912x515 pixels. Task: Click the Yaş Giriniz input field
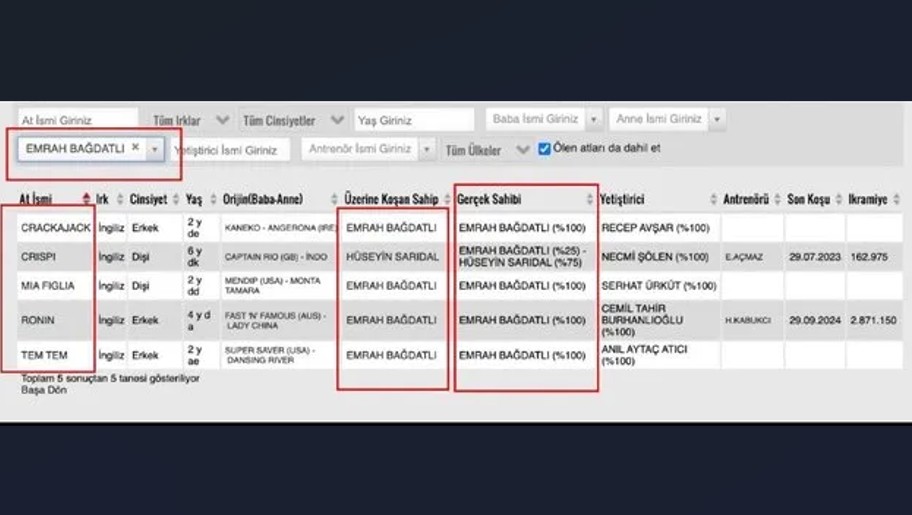point(413,120)
